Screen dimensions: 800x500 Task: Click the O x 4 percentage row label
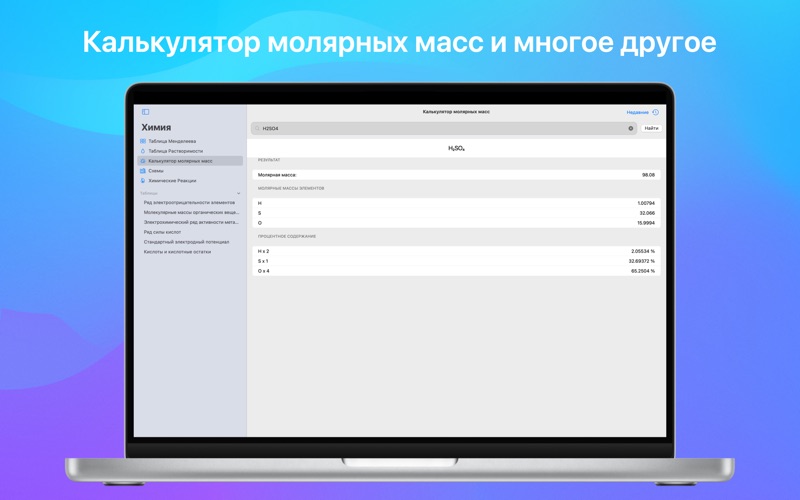pyautogui.click(x=263, y=271)
